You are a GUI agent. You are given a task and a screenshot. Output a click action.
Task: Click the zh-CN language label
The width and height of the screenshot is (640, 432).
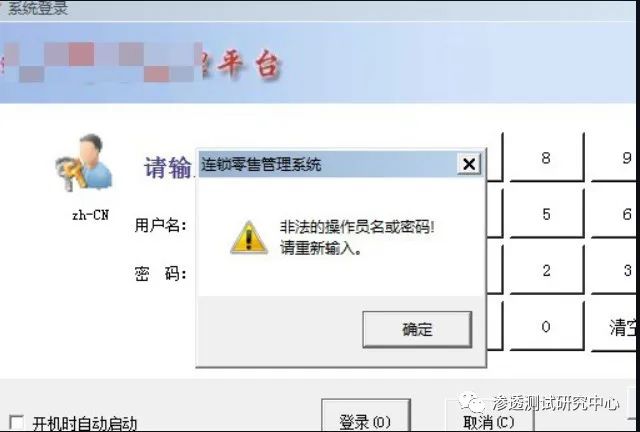[90, 215]
